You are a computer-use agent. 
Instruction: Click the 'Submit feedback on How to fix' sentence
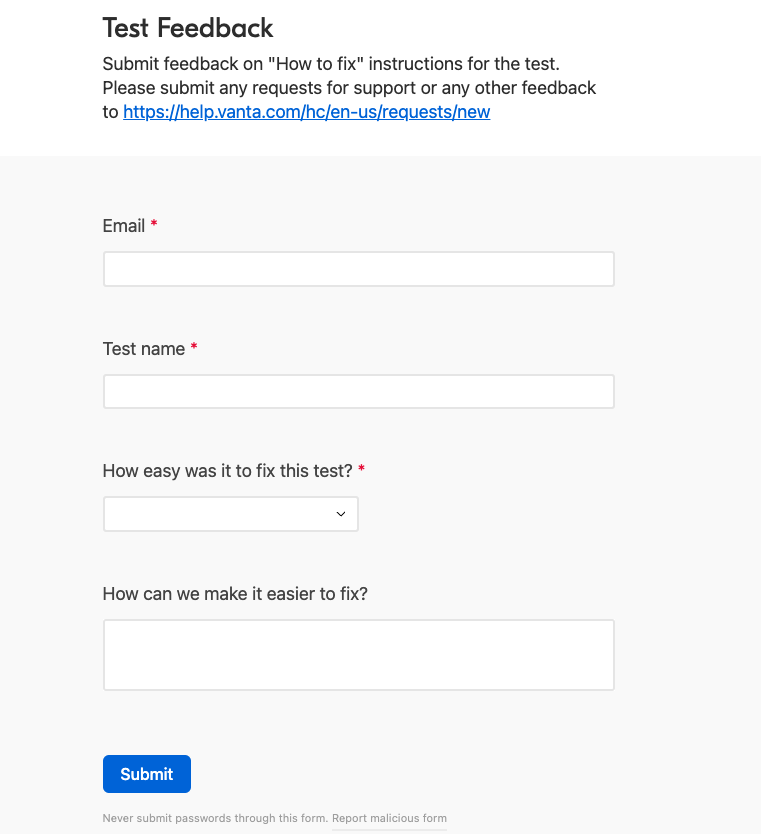coord(331,64)
